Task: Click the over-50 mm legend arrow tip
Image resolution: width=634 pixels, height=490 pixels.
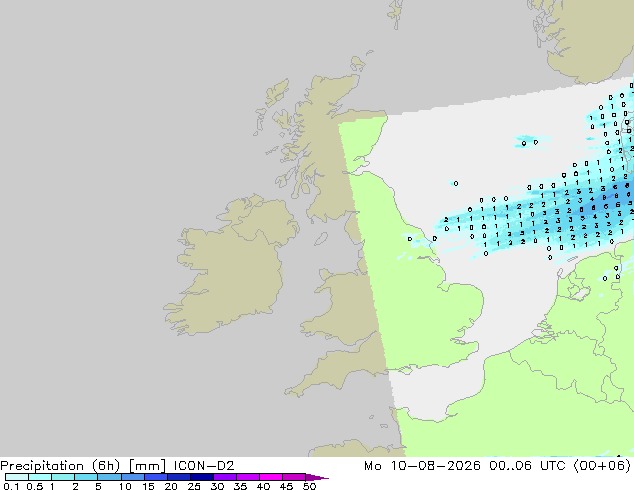Action: [x=317, y=478]
